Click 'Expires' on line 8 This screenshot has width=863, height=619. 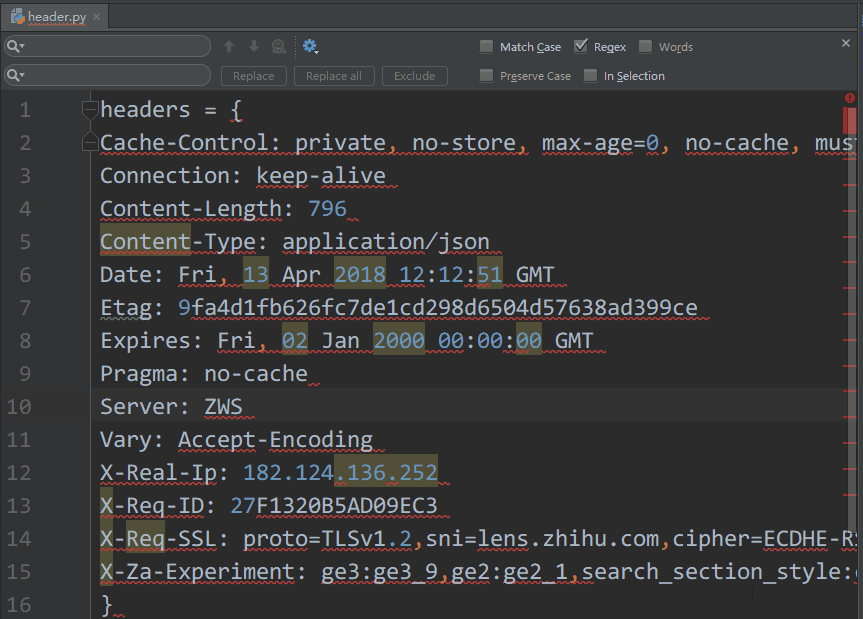pos(145,341)
